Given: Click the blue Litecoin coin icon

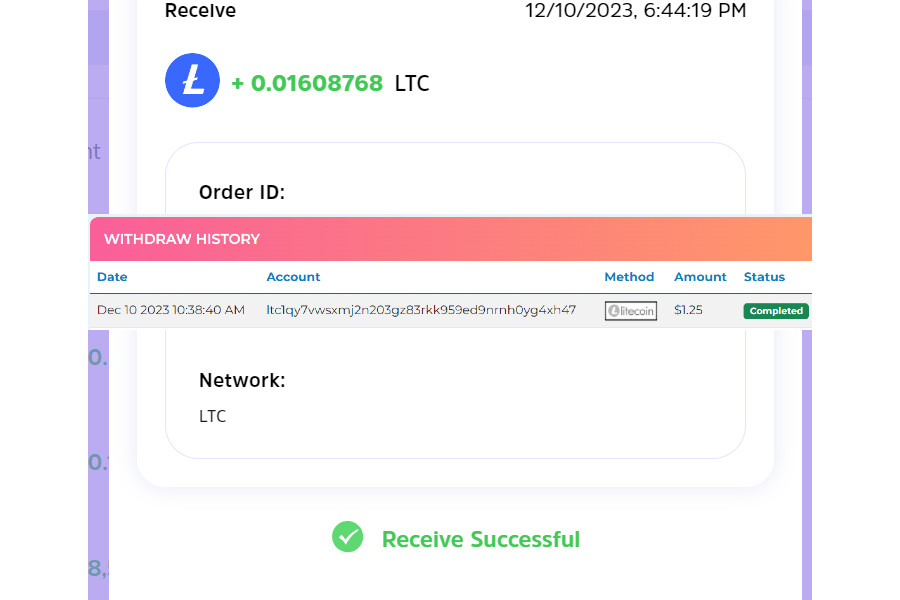Looking at the screenshot, I should 192,80.
